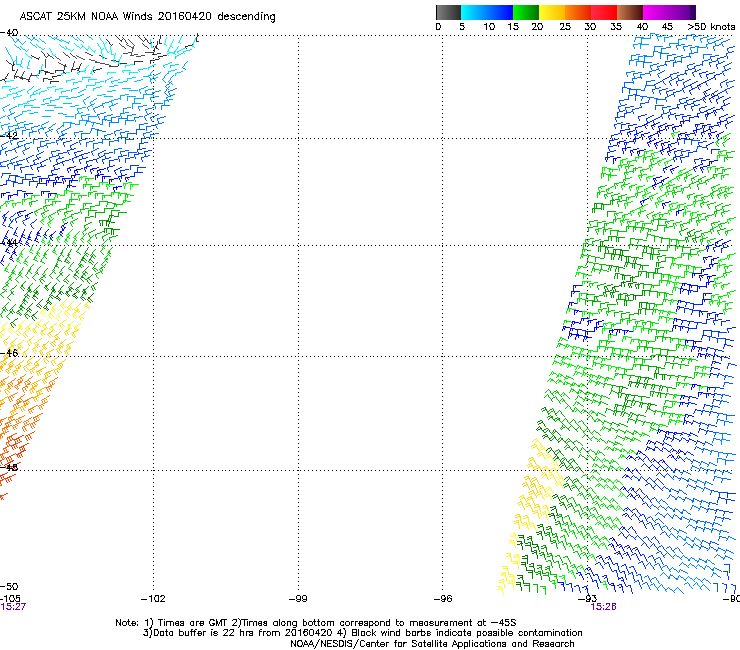740x650 pixels.
Task: Click the legend label 25
Action: click(565, 27)
